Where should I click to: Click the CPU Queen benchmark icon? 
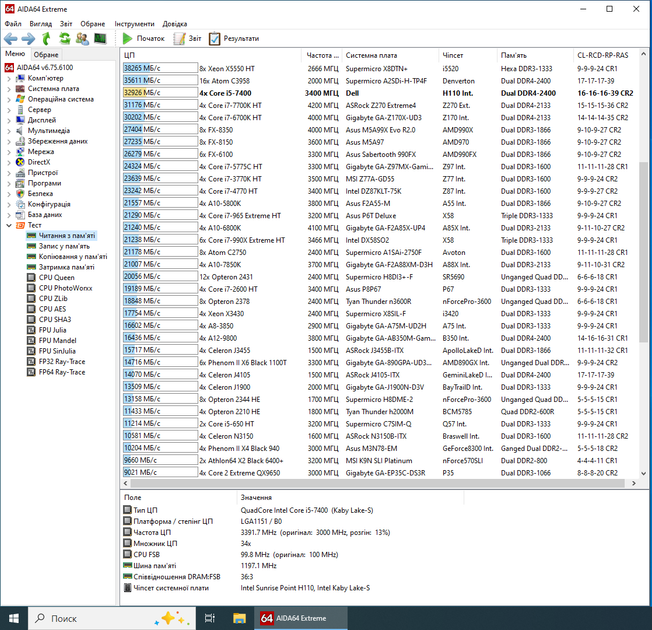31,278
